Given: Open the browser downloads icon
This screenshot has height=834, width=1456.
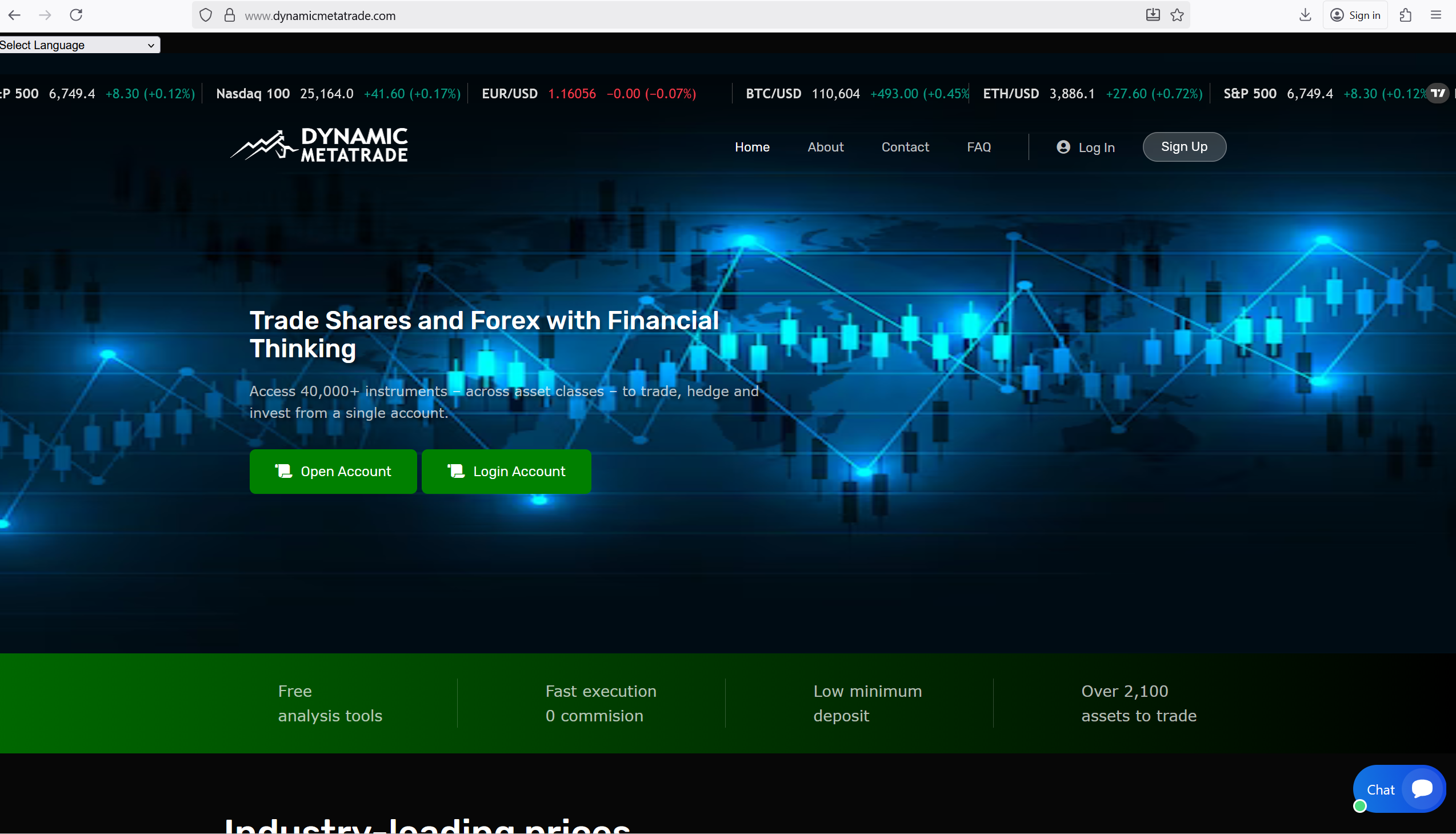Looking at the screenshot, I should [1305, 15].
